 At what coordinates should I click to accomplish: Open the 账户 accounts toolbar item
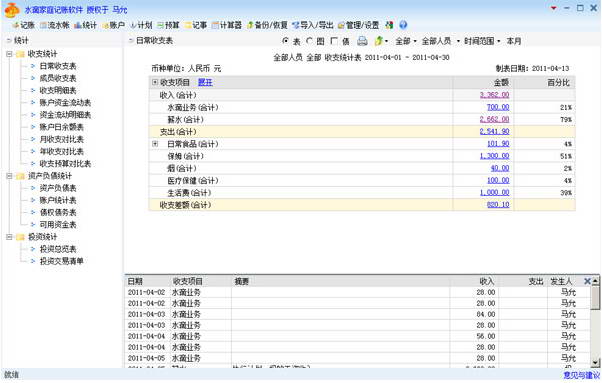point(113,25)
